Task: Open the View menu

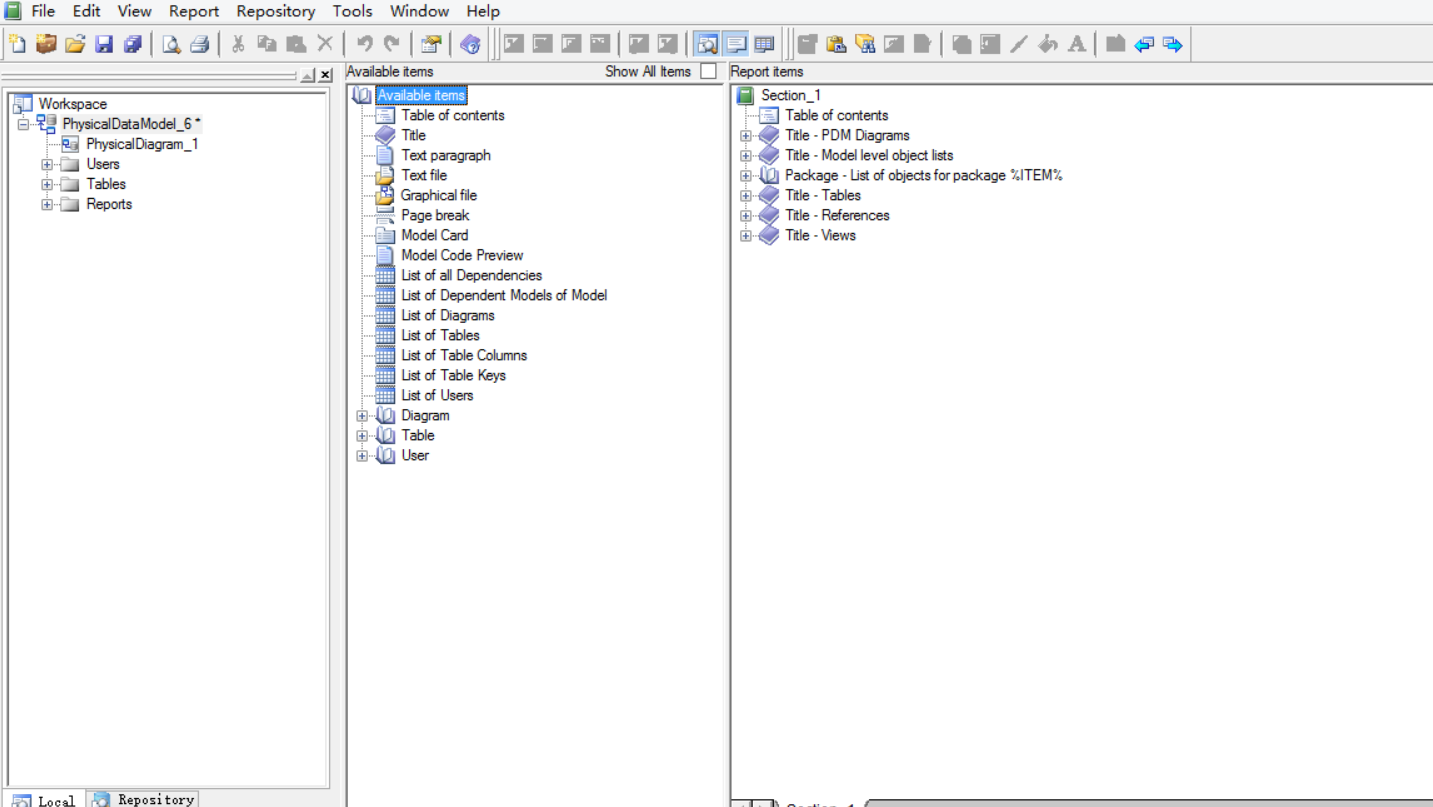Action: point(134,11)
